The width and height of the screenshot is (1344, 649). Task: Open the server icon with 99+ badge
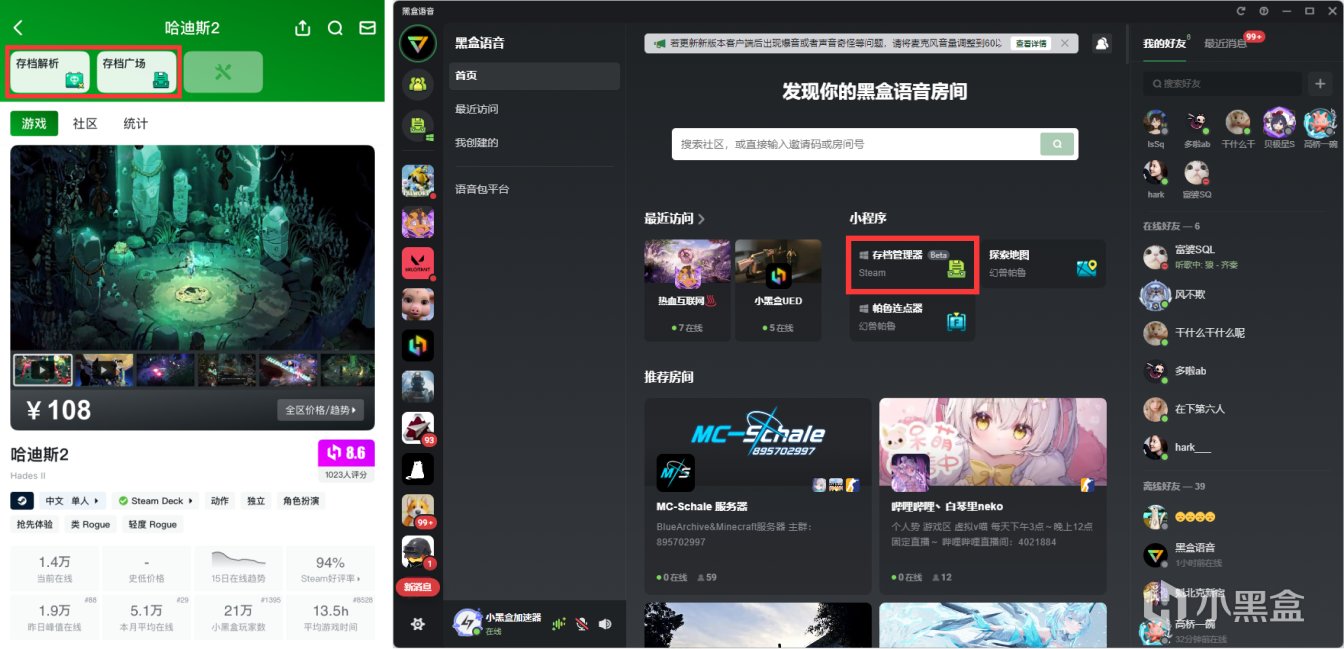coord(417,510)
